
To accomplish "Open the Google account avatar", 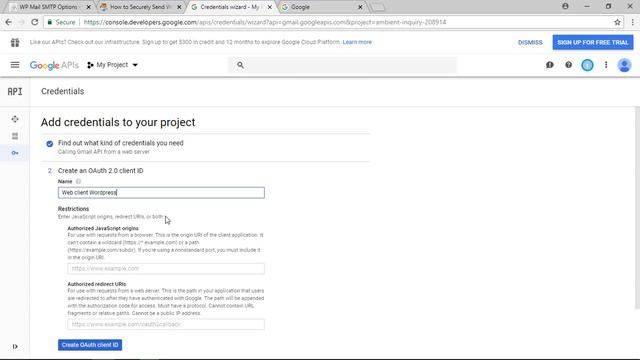I will [624, 65].
